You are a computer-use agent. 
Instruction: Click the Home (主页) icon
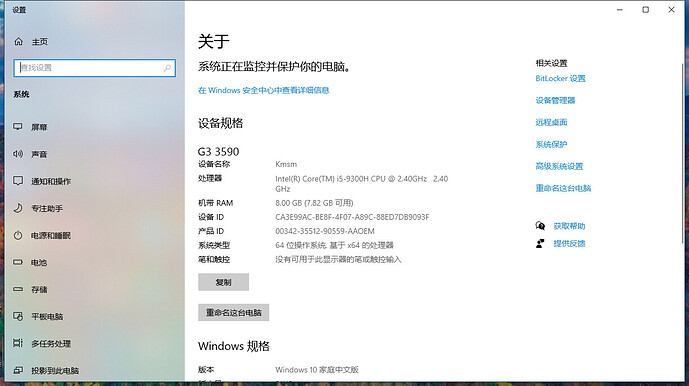point(18,41)
